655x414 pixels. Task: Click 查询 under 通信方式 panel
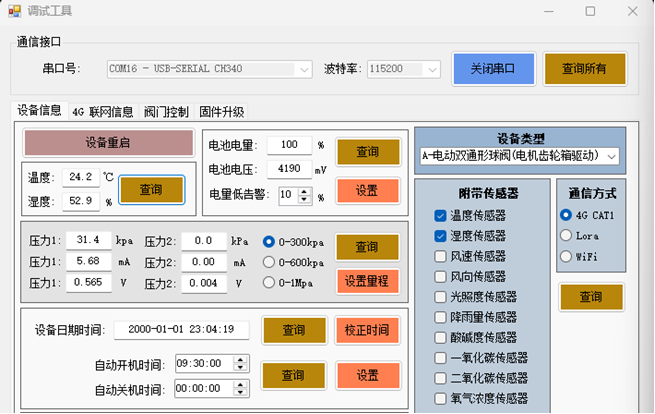coord(592,297)
